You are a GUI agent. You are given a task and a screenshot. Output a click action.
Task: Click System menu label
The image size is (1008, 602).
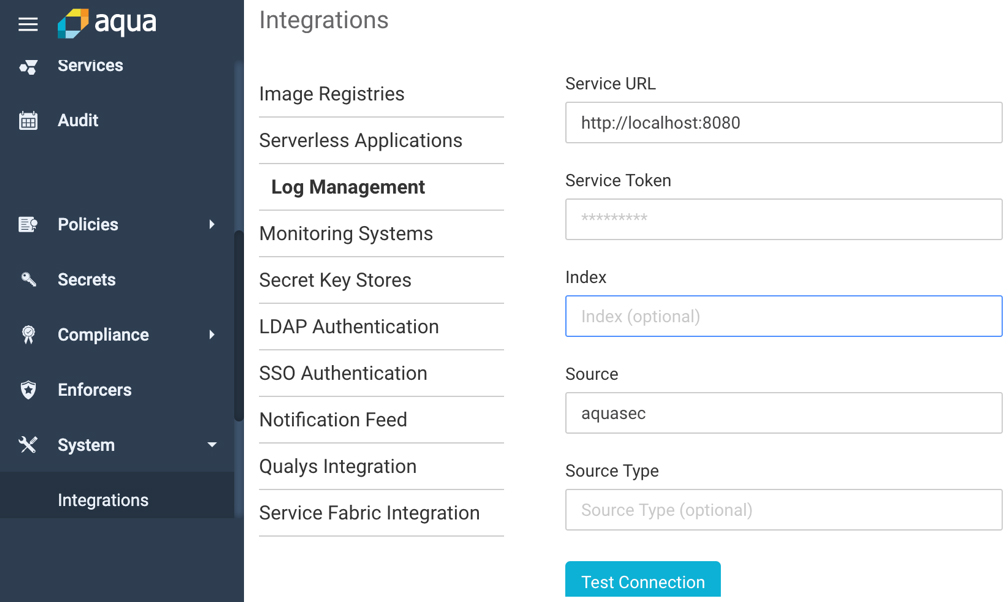(x=86, y=445)
